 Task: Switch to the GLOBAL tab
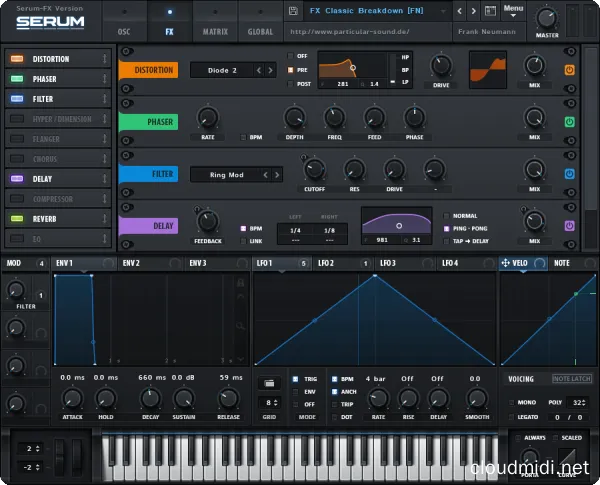(260, 21)
